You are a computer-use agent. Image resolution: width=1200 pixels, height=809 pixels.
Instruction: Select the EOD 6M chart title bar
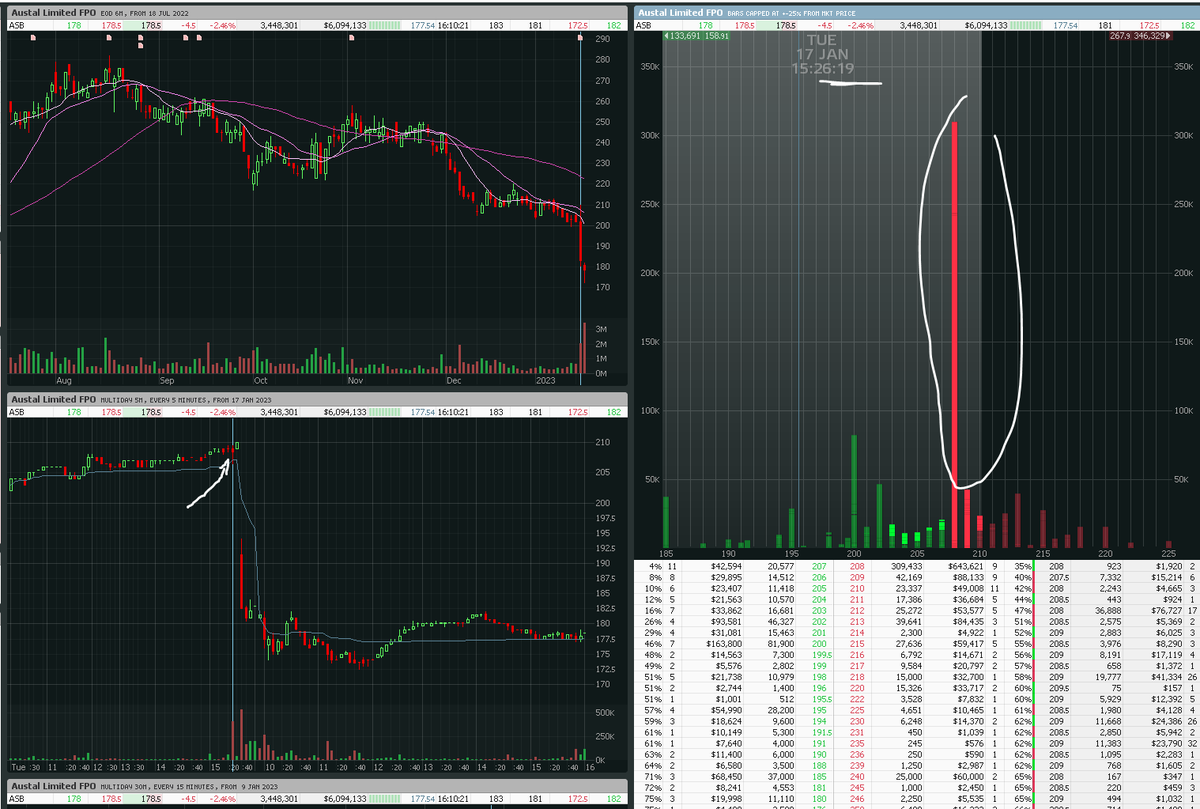click(x=317, y=11)
